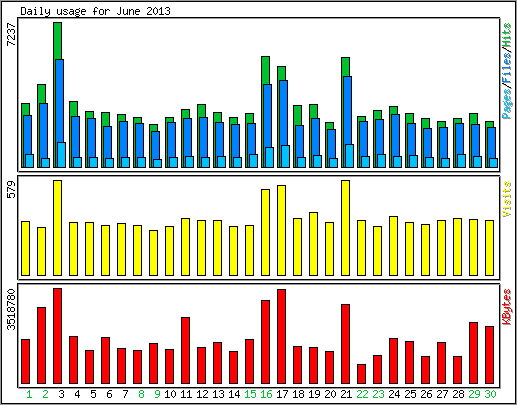
Task: Click the yellow Visits bar for day 19
Action: pos(313,244)
